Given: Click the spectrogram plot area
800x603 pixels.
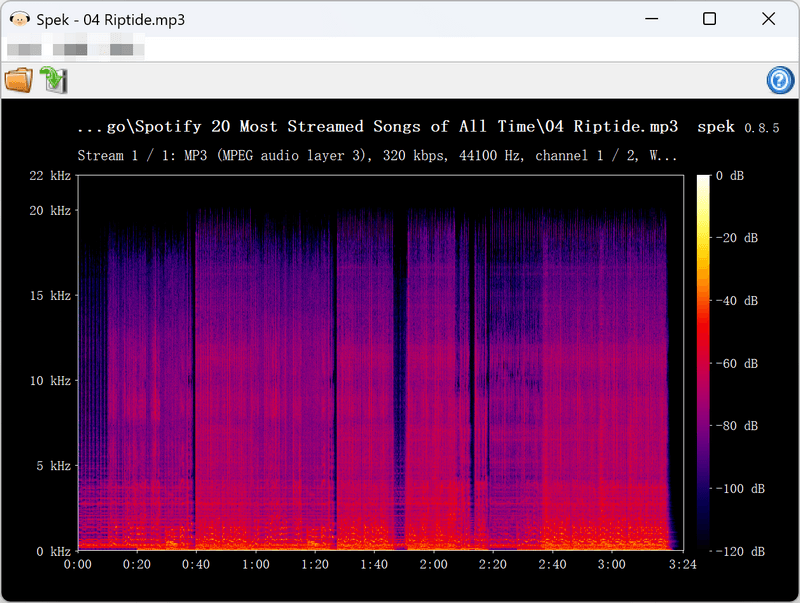Looking at the screenshot, I should click(381, 363).
